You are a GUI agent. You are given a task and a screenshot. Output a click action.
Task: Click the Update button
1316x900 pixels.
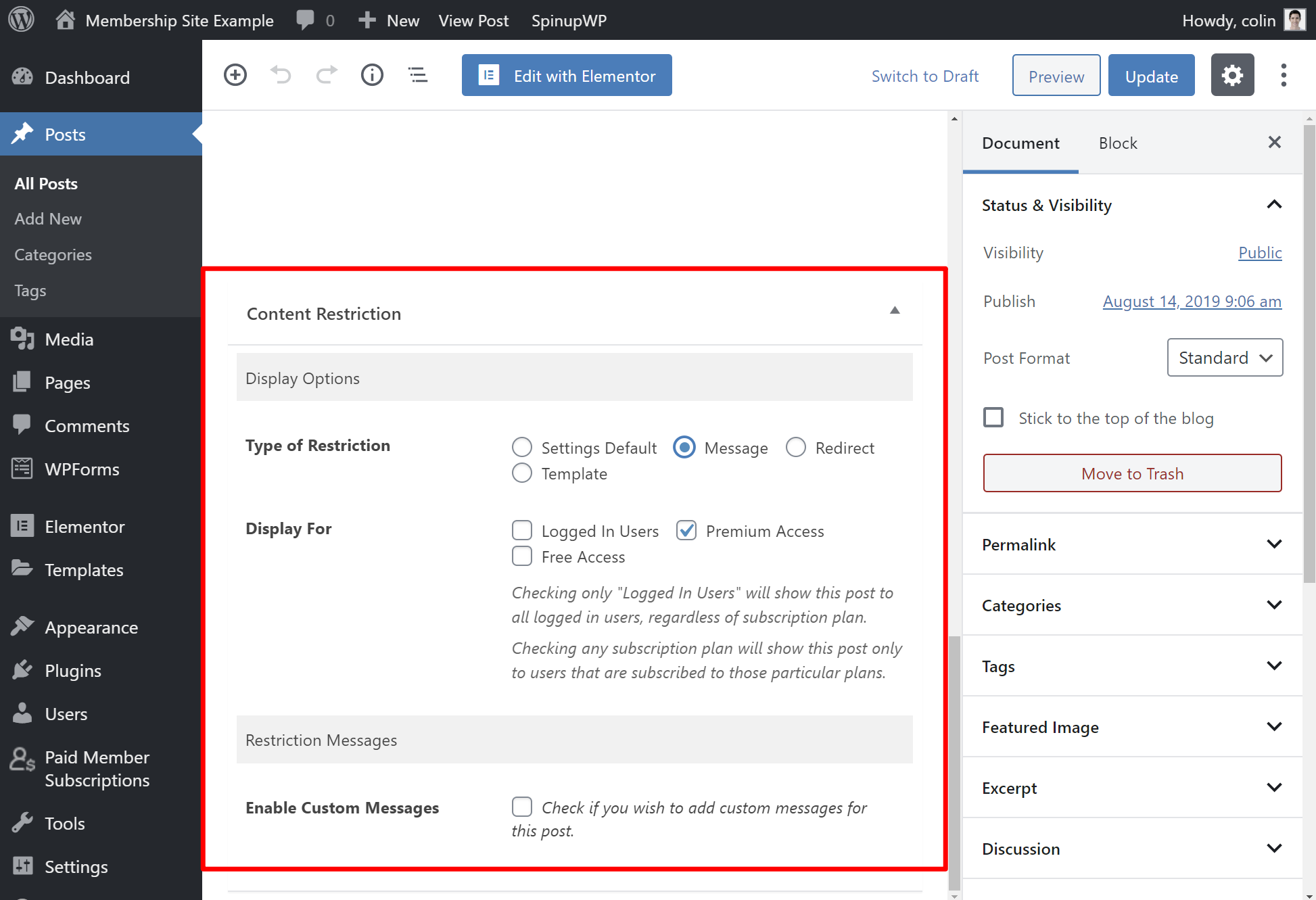click(x=1151, y=75)
